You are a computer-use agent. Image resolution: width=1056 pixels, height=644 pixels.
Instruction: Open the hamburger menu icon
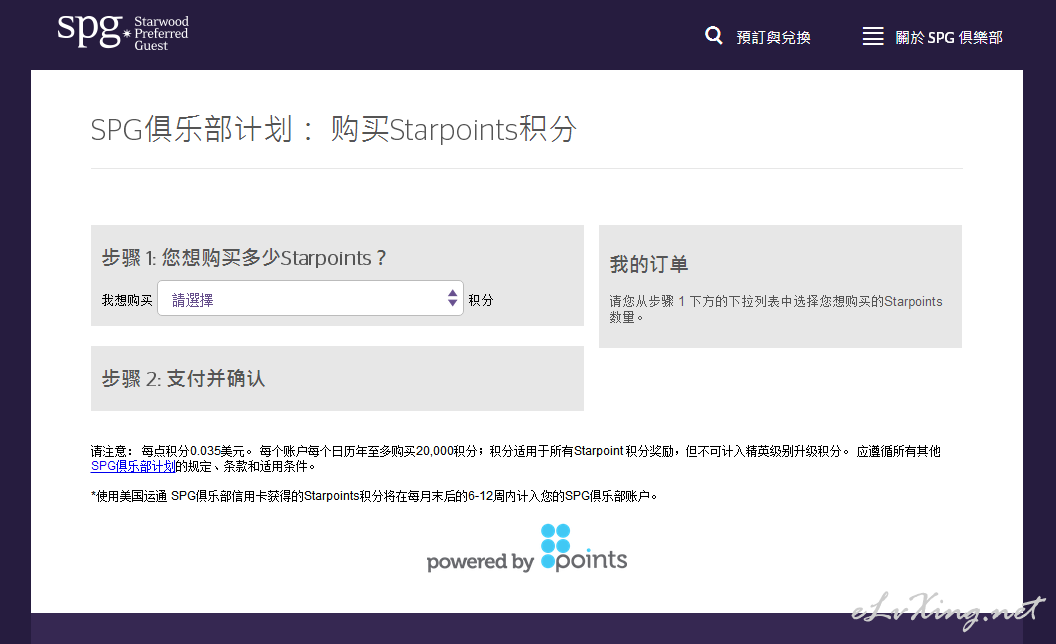873,36
